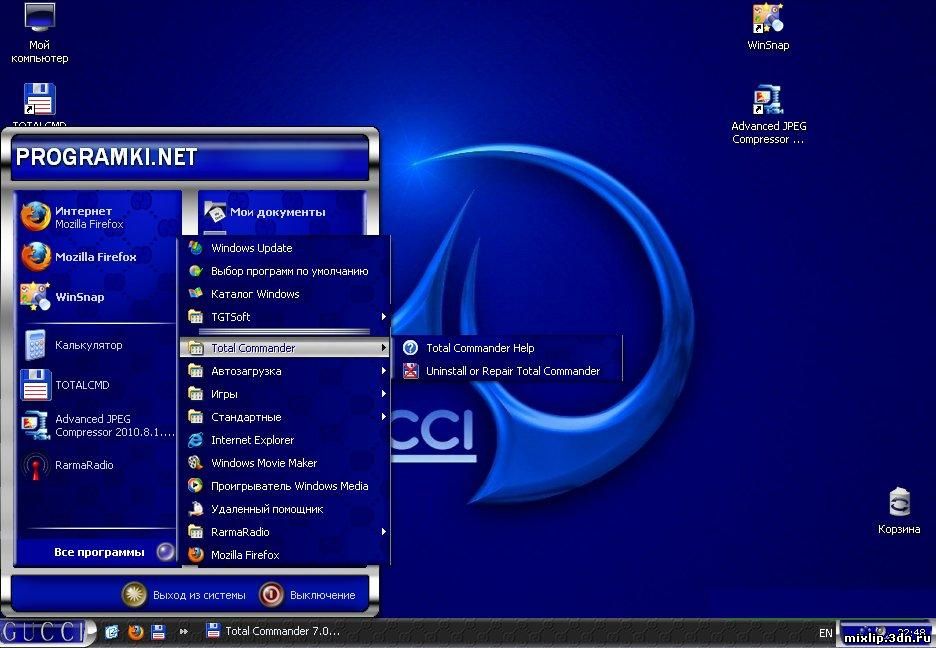Open Проигрыватель Windows Media
936x648 pixels.
pyautogui.click(x=285, y=486)
